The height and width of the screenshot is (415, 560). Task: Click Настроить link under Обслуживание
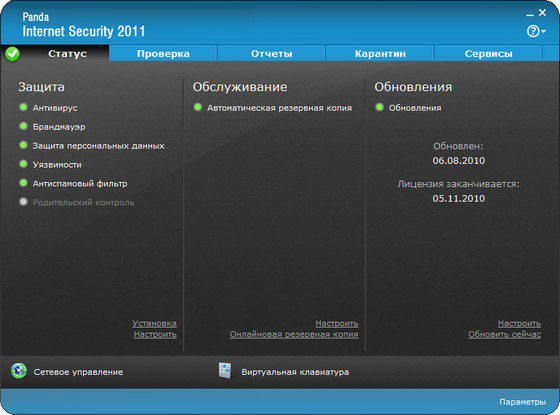[x=337, y=323]
